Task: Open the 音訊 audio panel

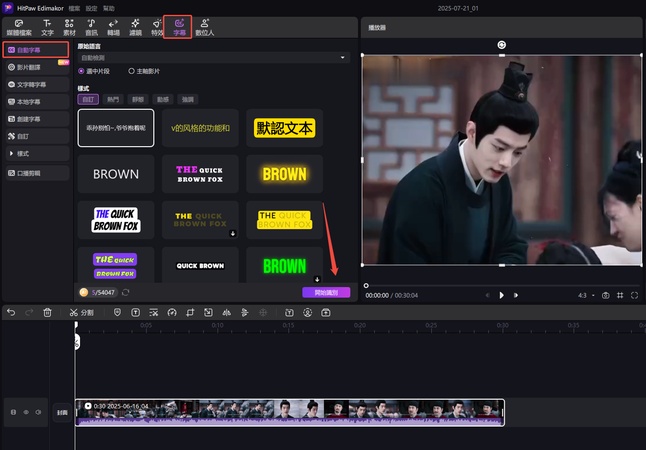Action: (91, 28)
